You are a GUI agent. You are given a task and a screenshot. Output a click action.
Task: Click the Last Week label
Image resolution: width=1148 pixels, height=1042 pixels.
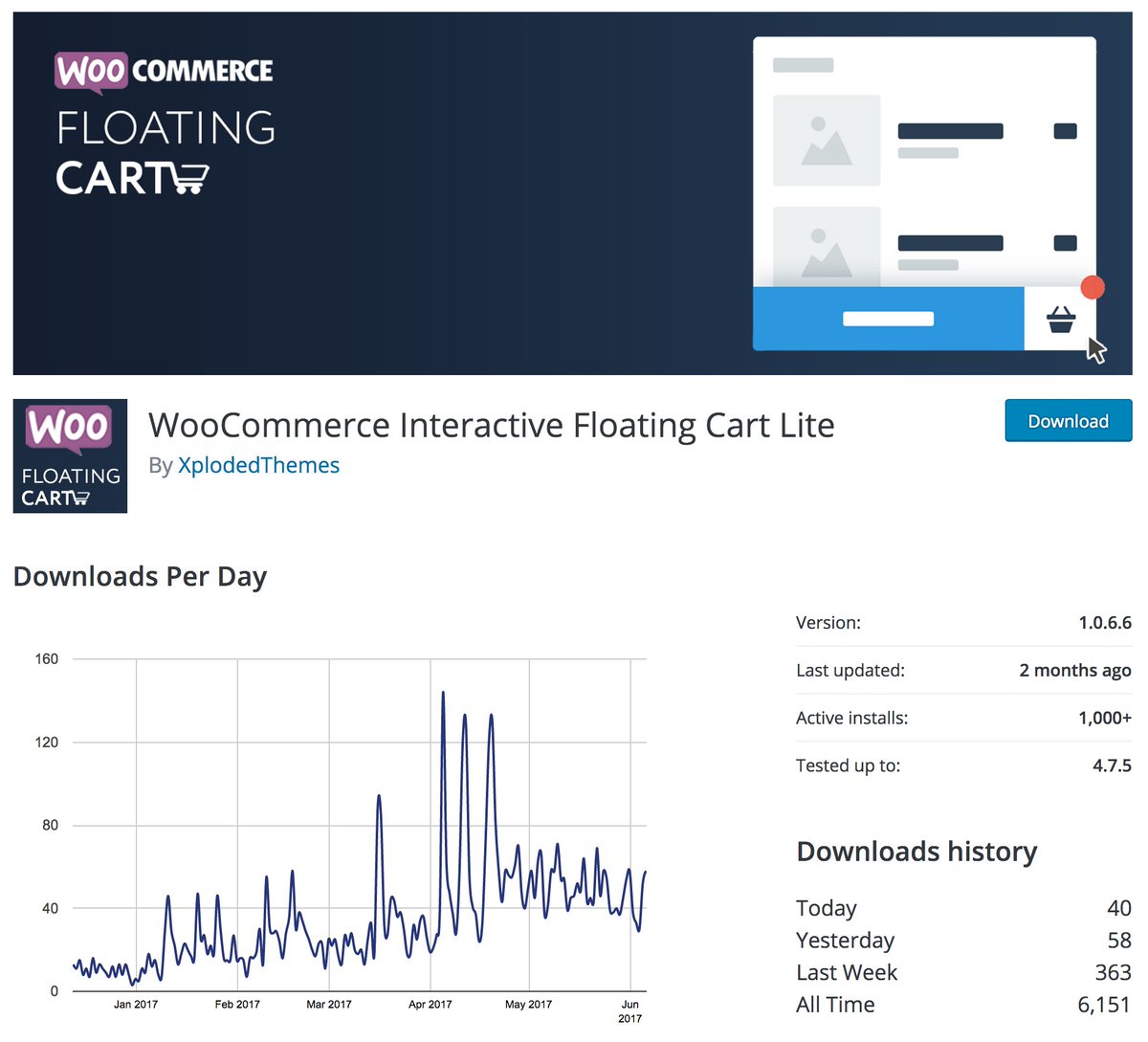[x=847, y=972]
